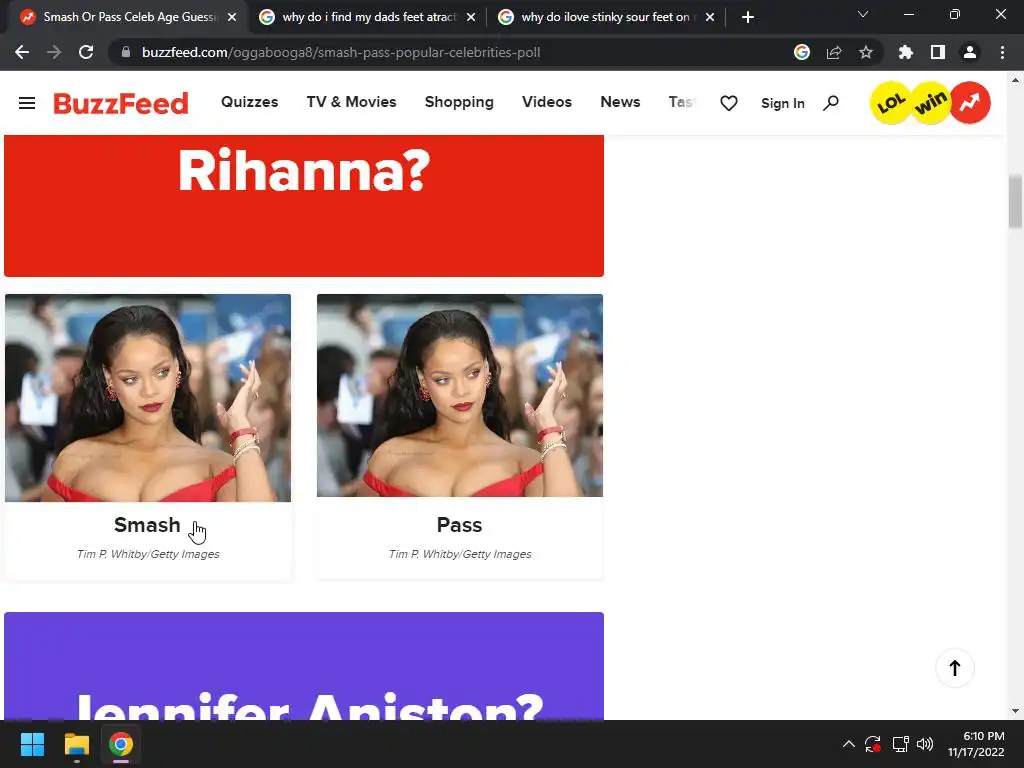This screenshot has height=768, width=1024.
Task: Click the network tray icon
Action: click(x=901, y=744)
